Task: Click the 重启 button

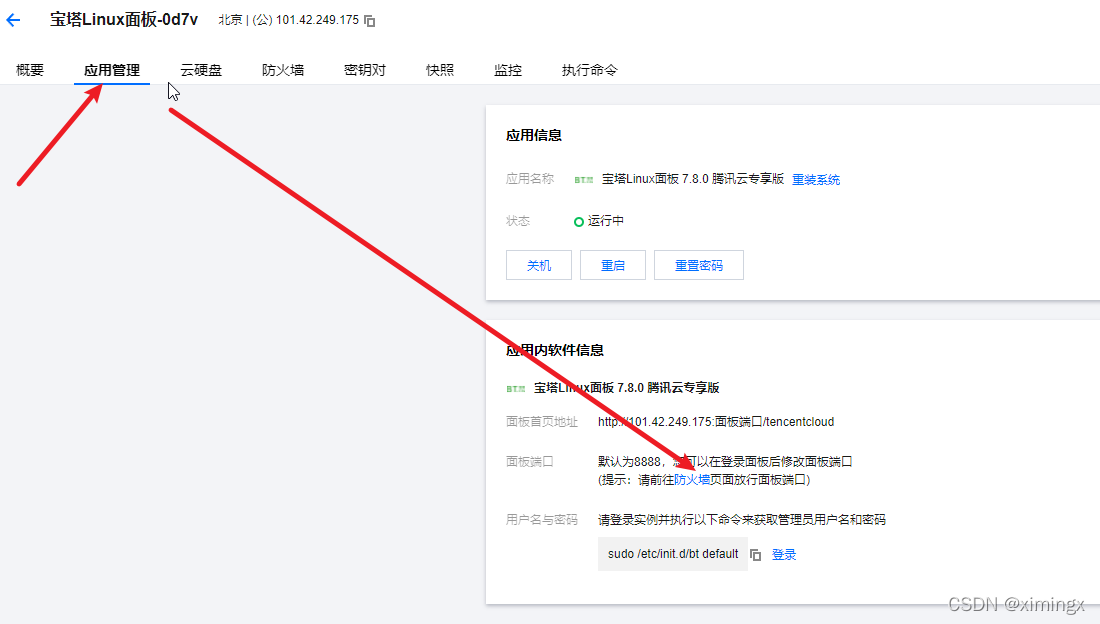Action: tap(612, 265)
